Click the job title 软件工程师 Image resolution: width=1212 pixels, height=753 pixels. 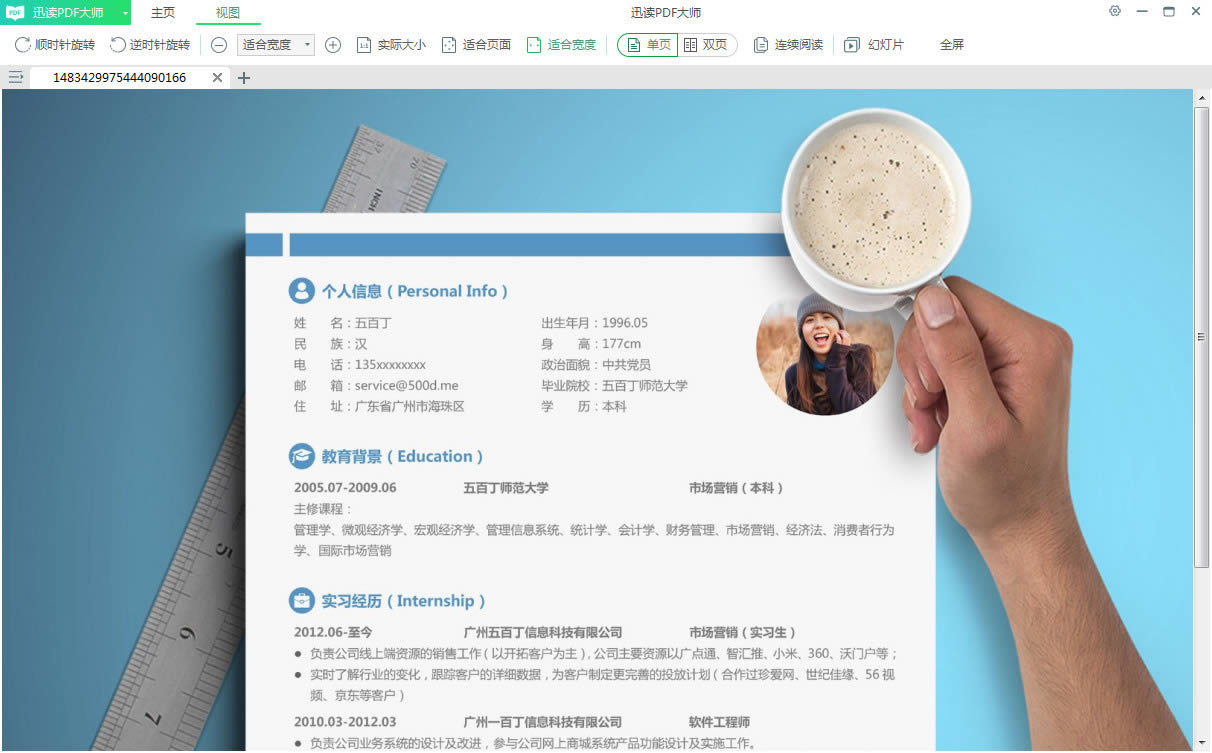[x=719, y=722]
